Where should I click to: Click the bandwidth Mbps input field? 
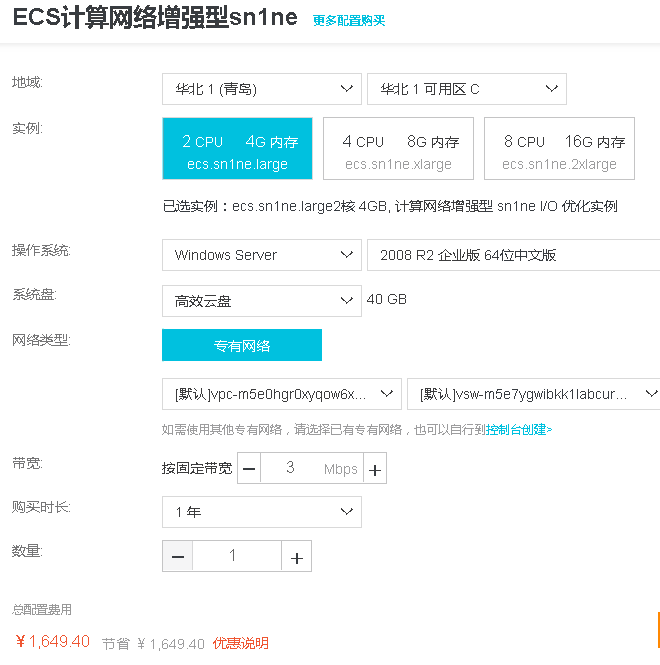[312, 468]
